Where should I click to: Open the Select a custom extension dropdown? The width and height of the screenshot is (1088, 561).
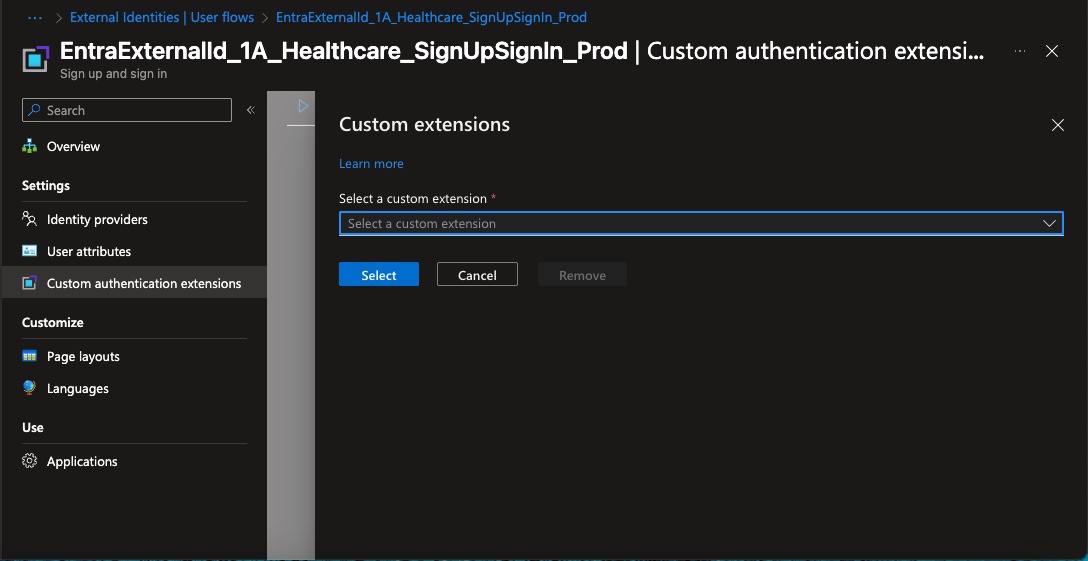pos(701,224)
